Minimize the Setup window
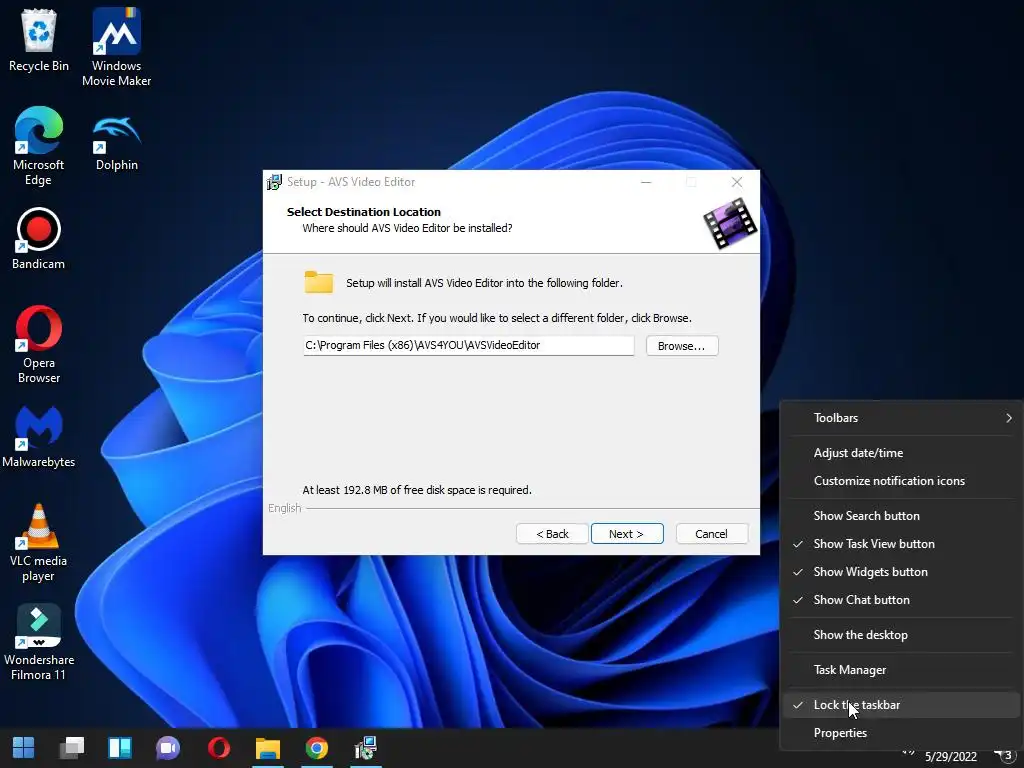The height and width of the screenshot is (768, 1024). pos(646,182)
